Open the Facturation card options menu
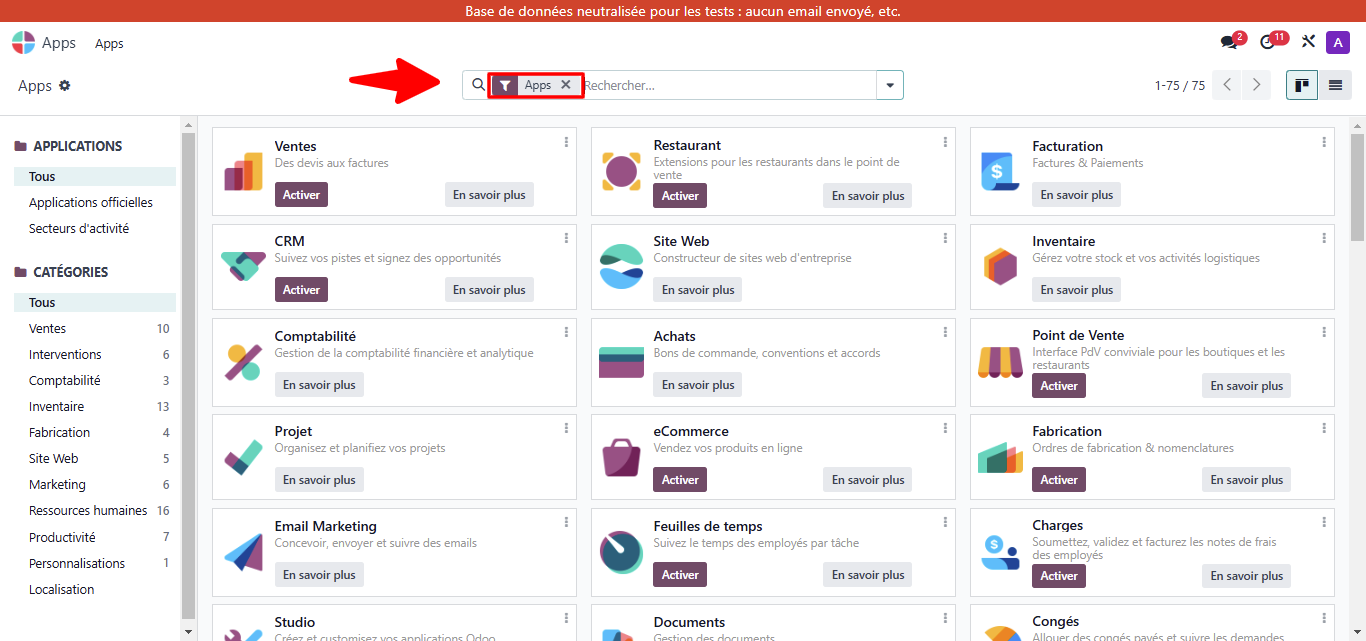 tap(1324, 142)
